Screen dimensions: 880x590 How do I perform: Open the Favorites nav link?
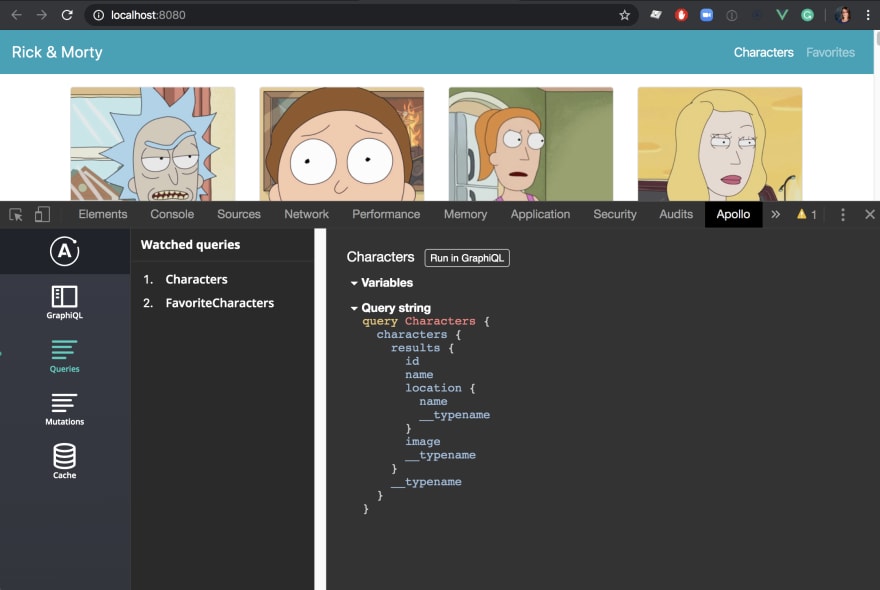point(830,52)
